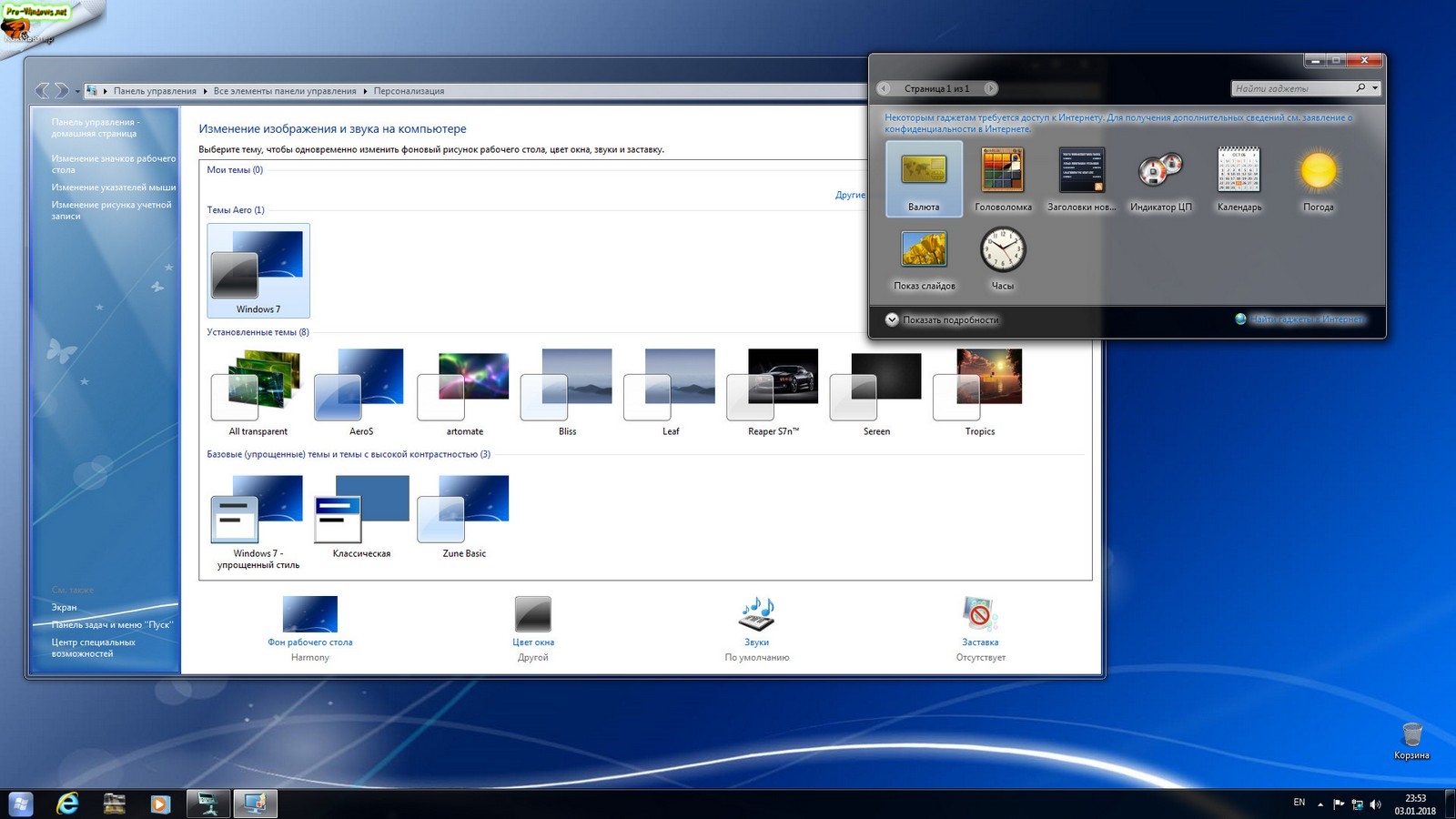The width and height of the screenshot is (1456, 819).
Task: Click Найти гаджеты в Интернете link
Action: [1307, 319]
